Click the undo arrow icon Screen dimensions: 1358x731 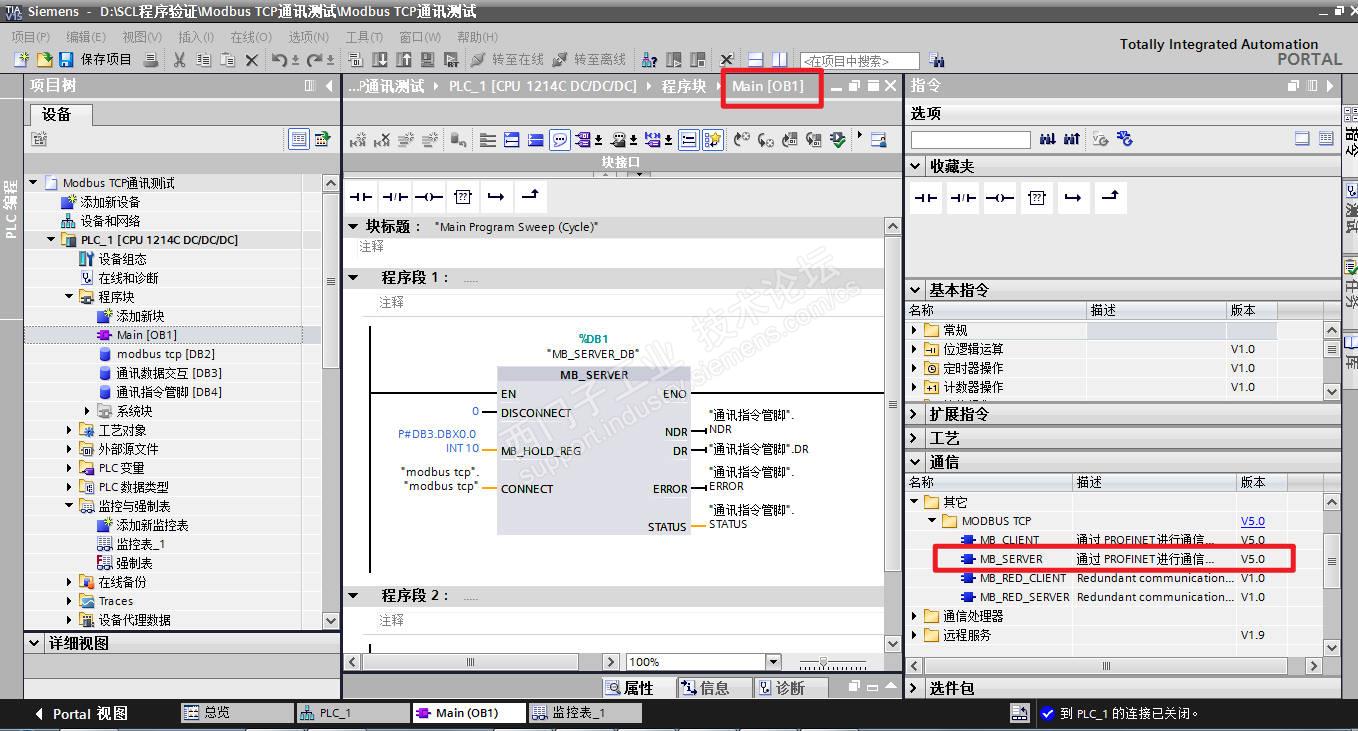click(280, 60)
